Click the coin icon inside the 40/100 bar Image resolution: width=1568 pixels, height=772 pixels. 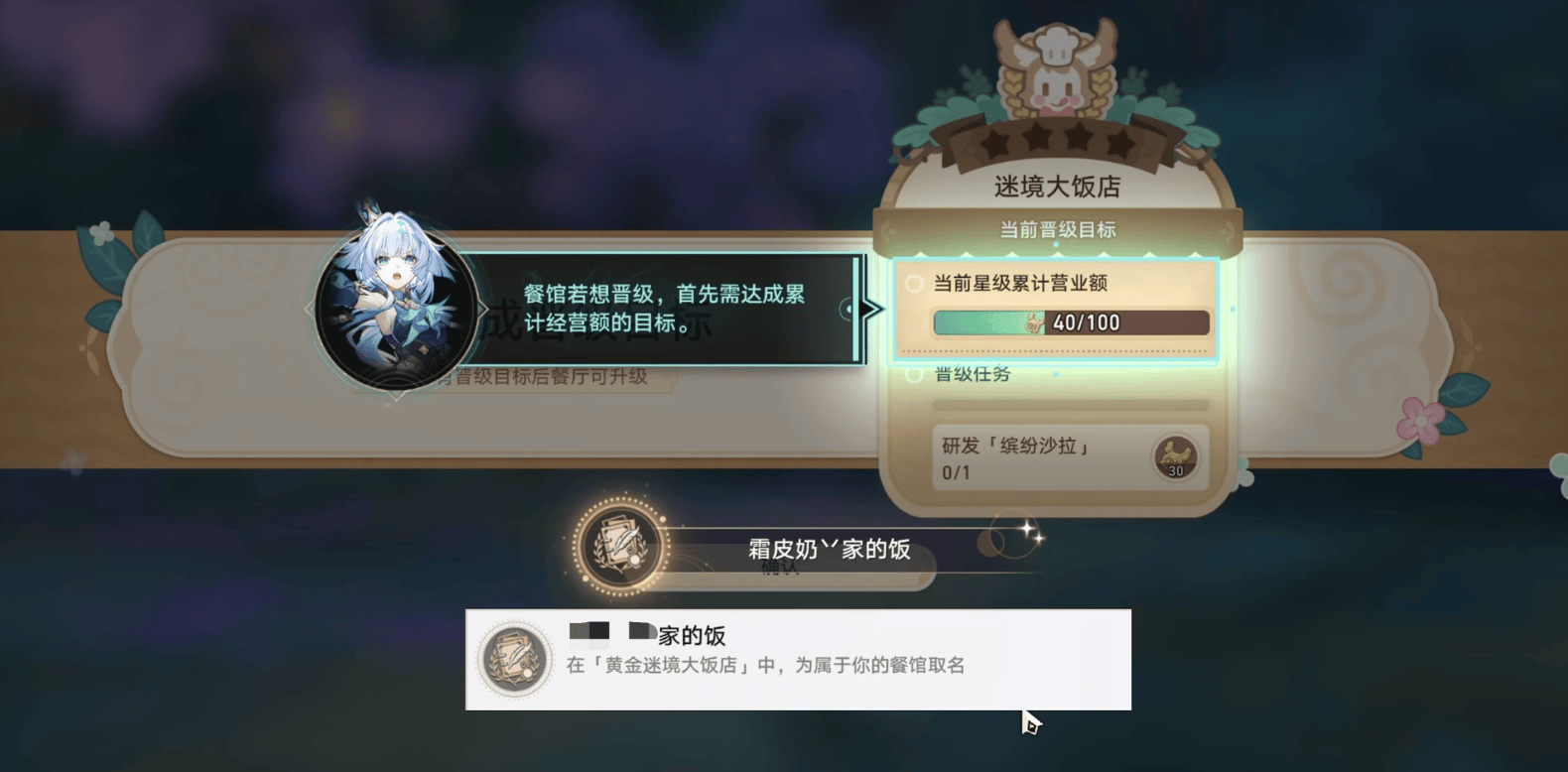click(1035, 322)
